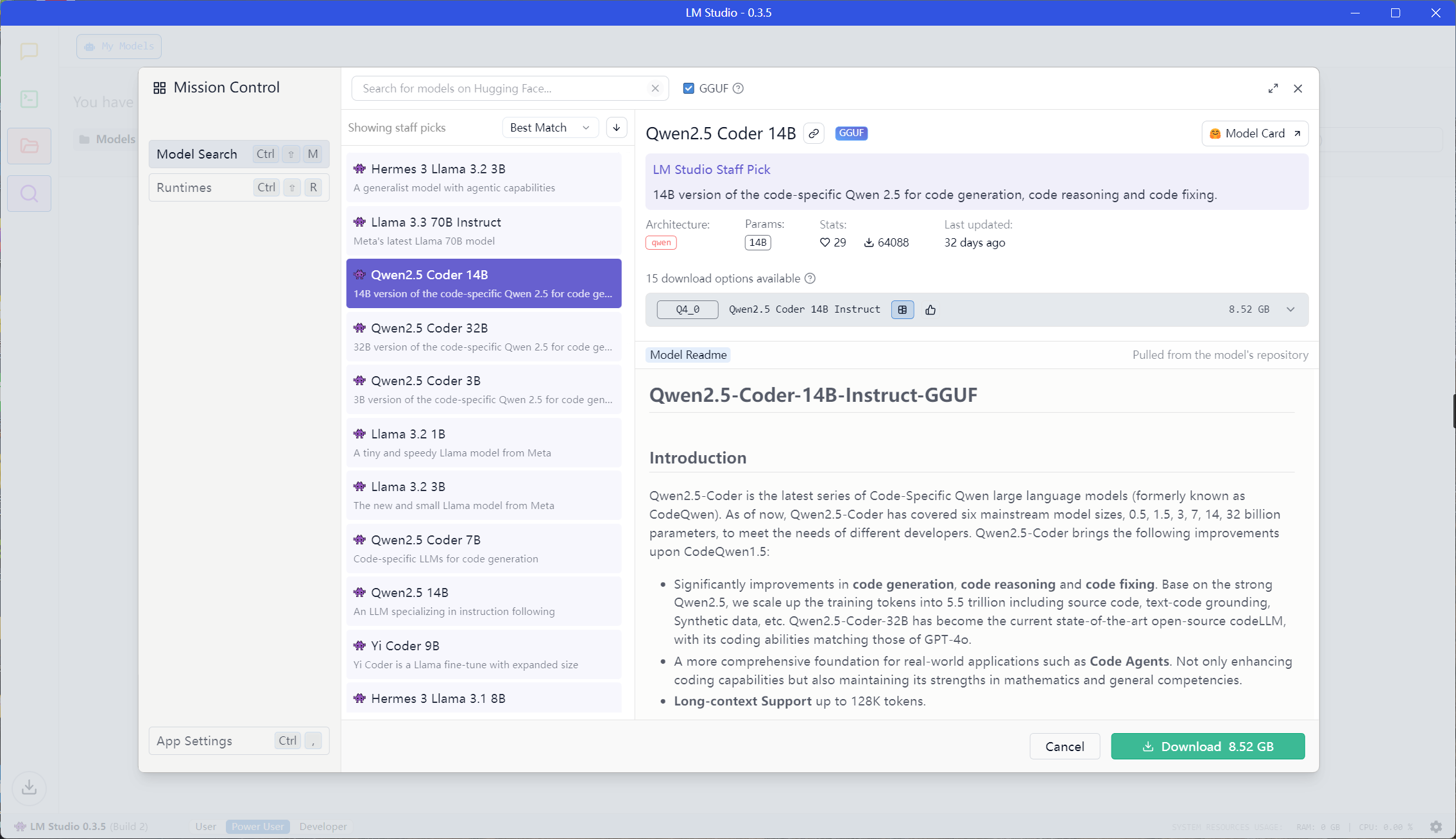Open the settings gear in the status bar
Viewport: 1456px width, 839px height.
1436,827
